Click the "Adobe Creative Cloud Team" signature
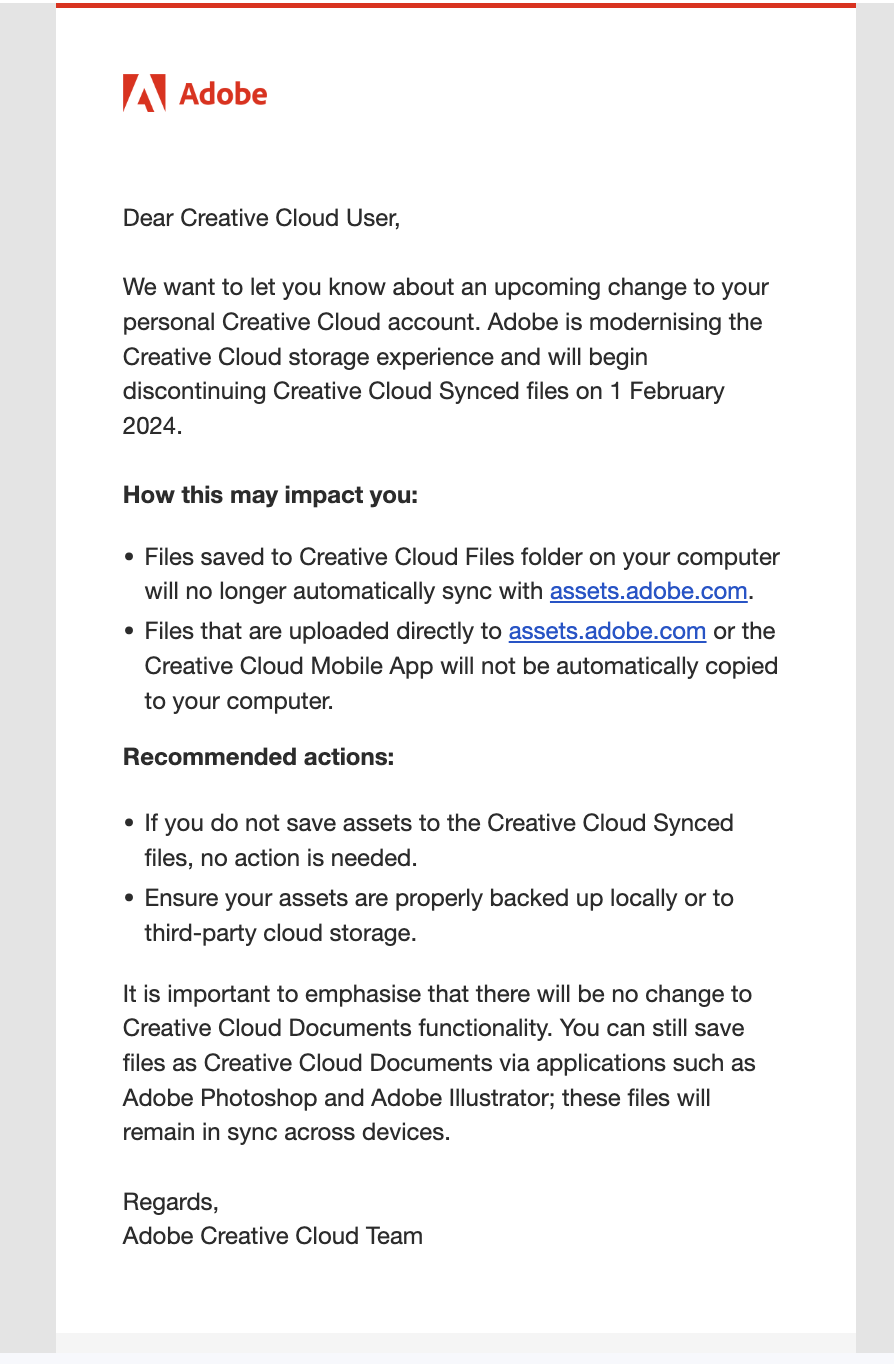 (272, 1236)
